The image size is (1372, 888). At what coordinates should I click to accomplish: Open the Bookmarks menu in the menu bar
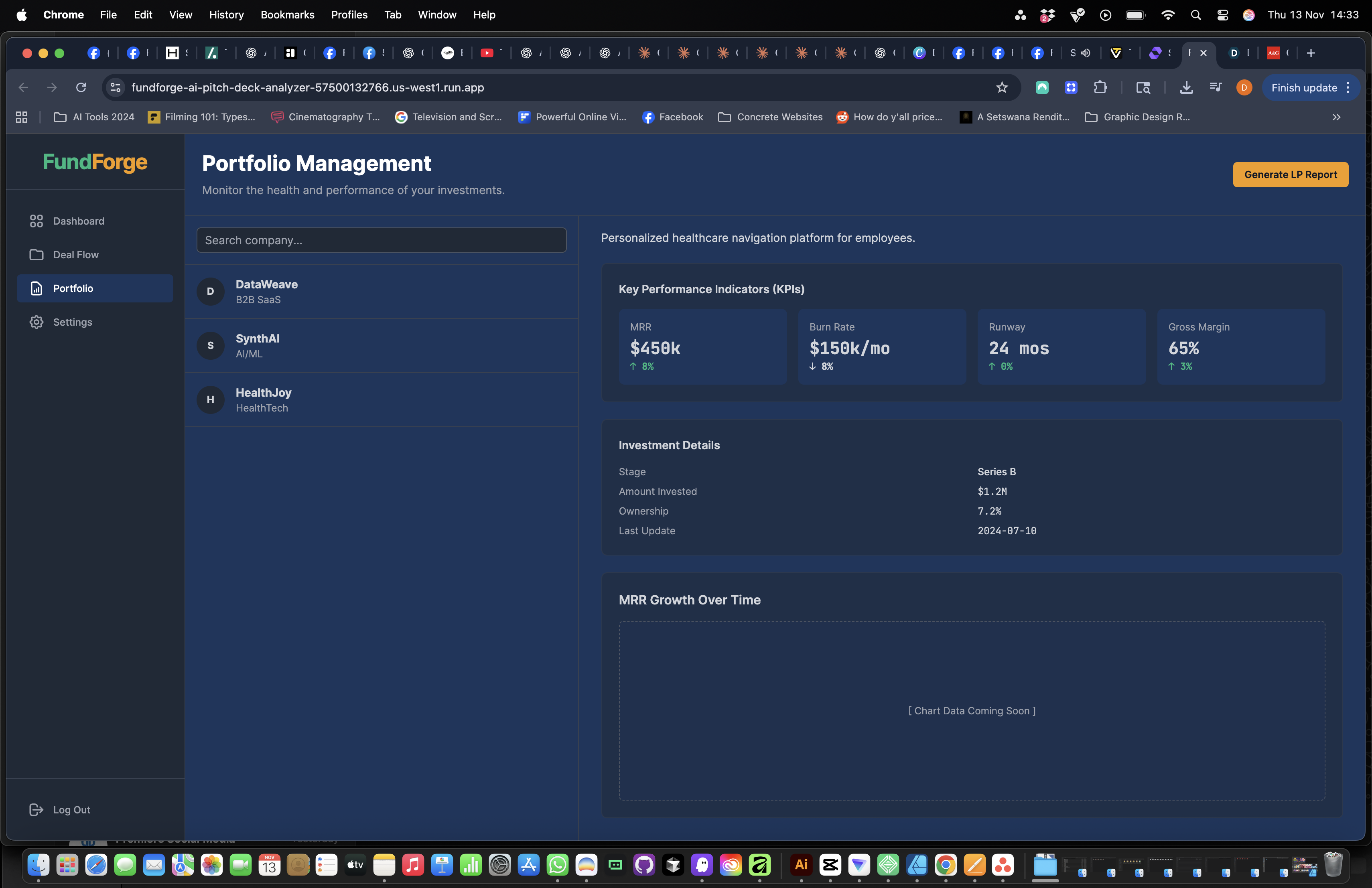(x=287, y=14)
